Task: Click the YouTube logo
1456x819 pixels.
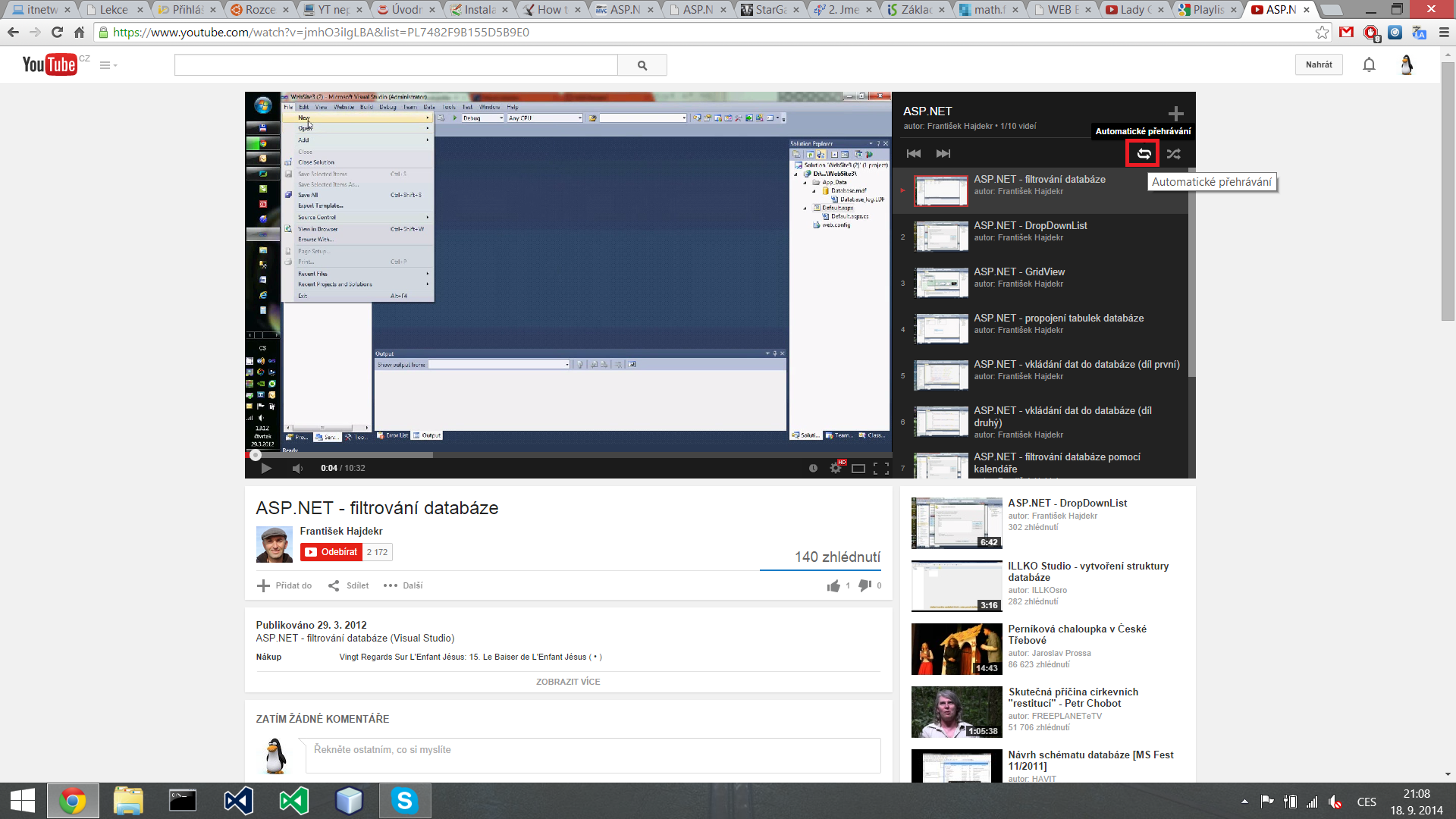Action: [50, 64]
